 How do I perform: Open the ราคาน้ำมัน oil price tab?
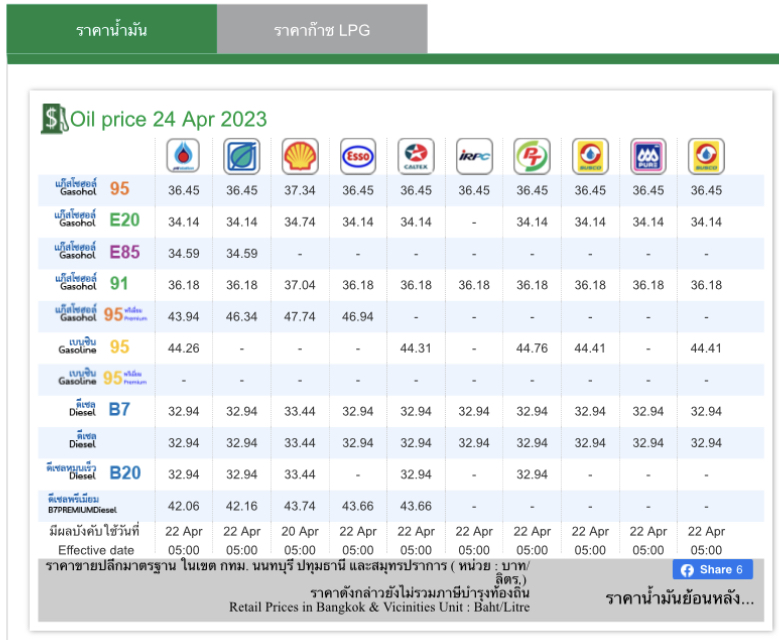coord(112,29)
